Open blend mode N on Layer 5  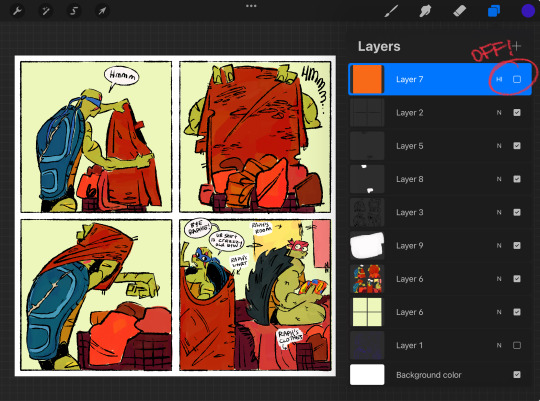coord(499,146)
